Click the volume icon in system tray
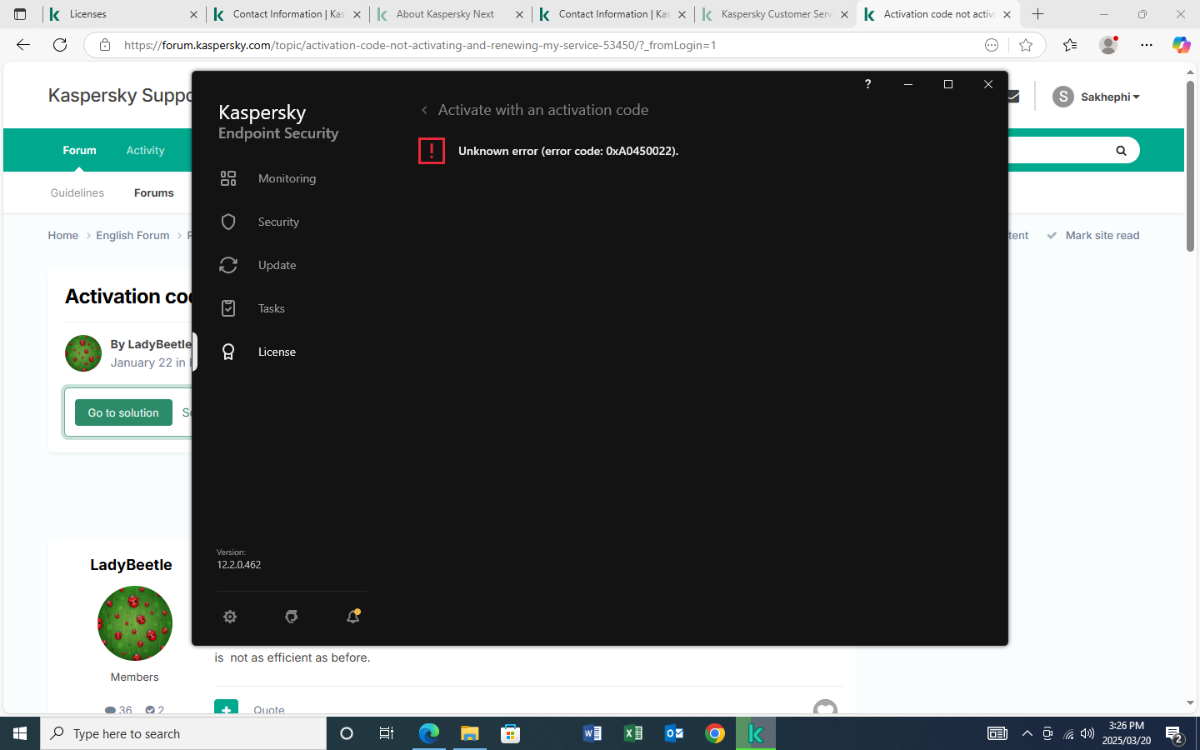Viewport: 1200px width, 750px height. 1089,733
